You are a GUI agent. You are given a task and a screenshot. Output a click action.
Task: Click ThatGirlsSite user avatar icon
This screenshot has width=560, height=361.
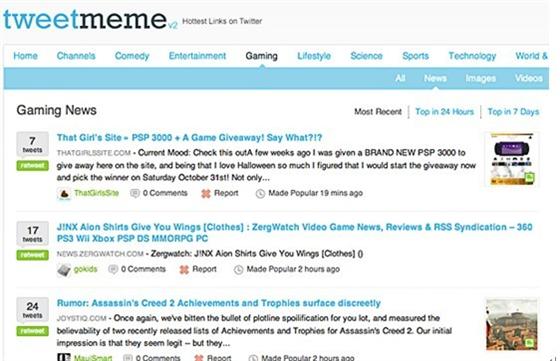[64, 194]
